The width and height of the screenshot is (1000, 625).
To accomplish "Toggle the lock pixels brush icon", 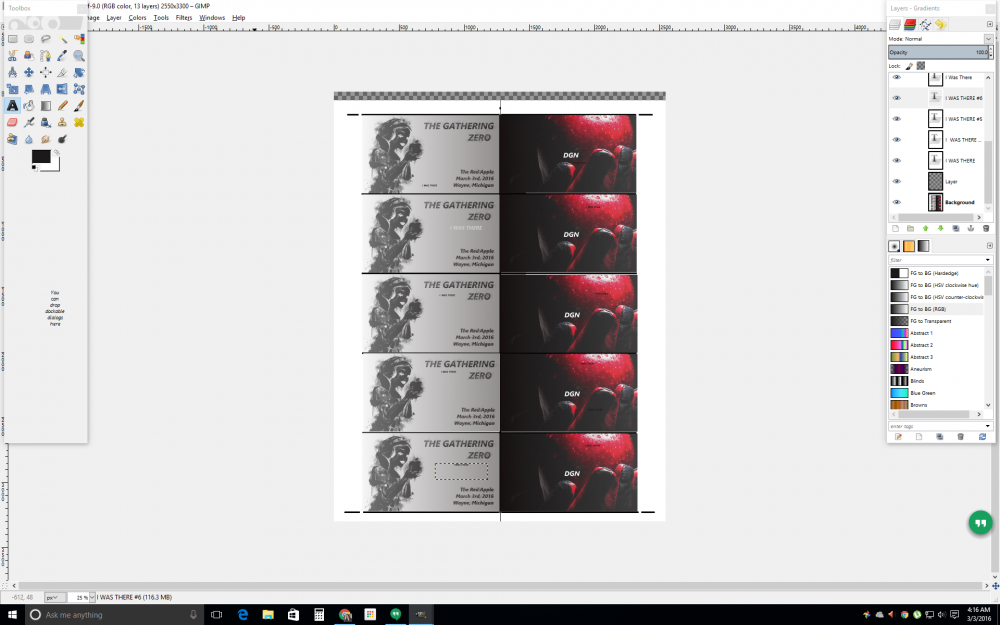I will (909, 66).
